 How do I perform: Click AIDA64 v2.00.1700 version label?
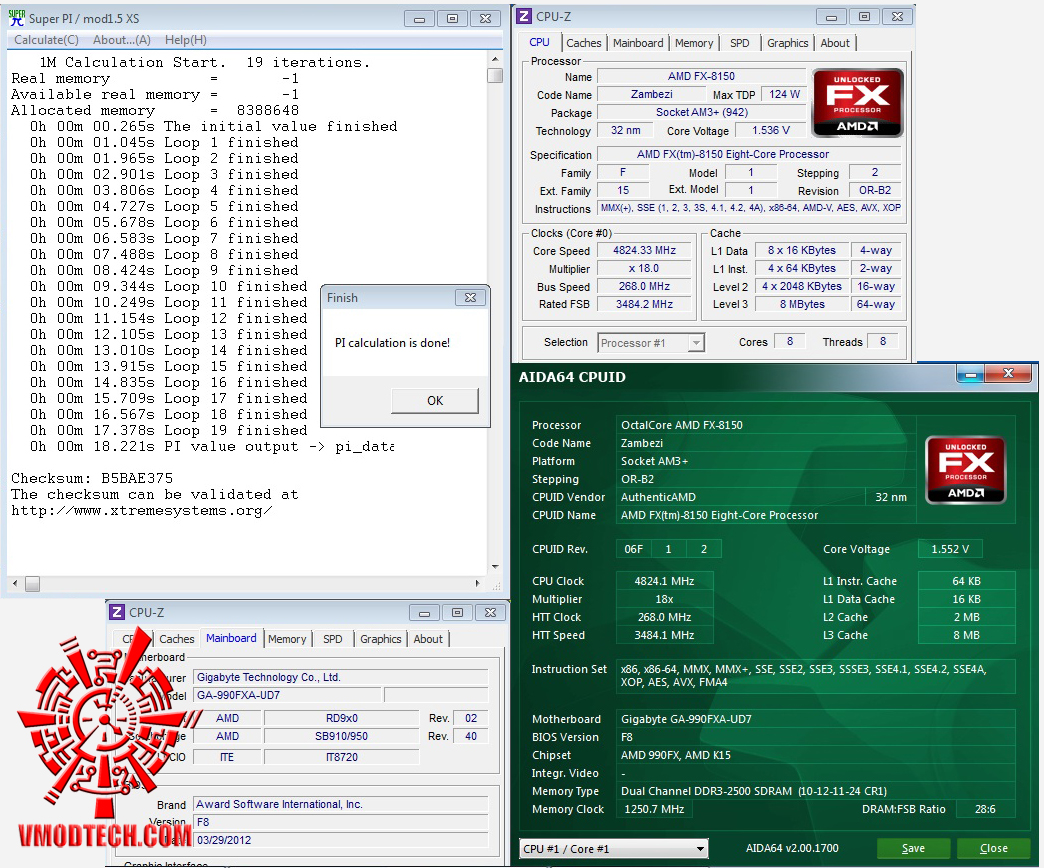(792, 848)
